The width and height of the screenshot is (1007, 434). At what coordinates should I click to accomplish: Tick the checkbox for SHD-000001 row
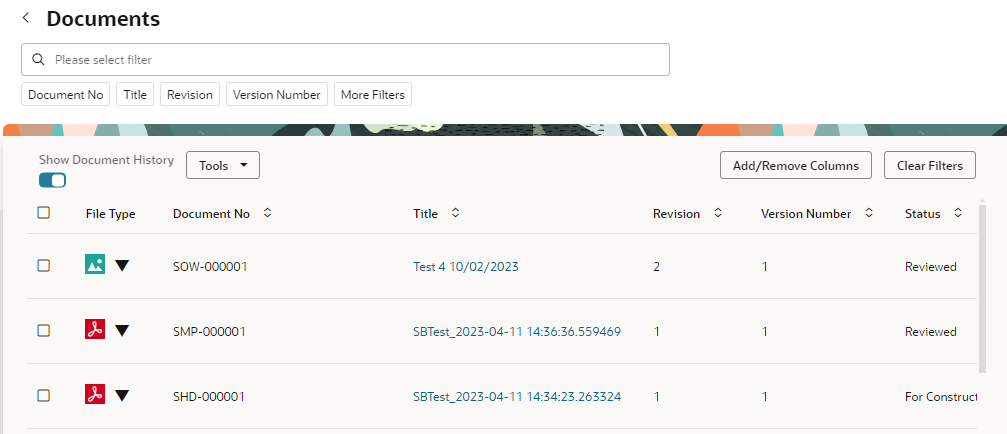44,395
